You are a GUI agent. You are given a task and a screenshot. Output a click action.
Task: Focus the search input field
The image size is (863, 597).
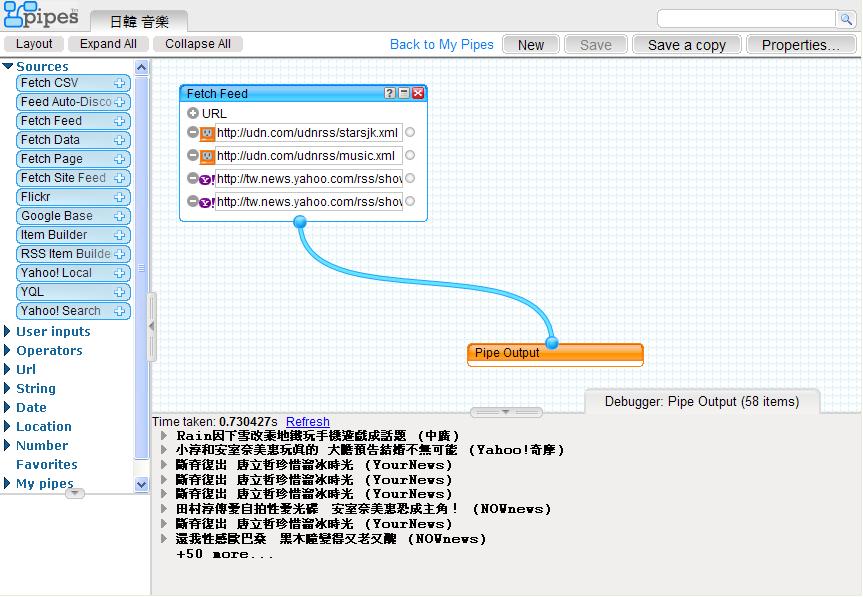tap(747, 19)
